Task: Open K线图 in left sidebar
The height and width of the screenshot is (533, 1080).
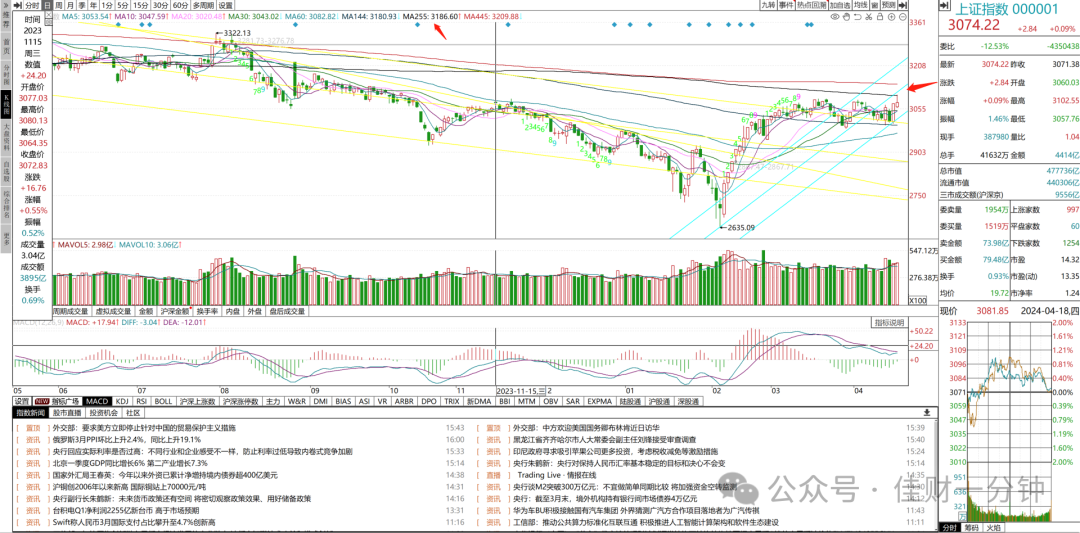Action: pyautogui.click(x=6, y=103)
